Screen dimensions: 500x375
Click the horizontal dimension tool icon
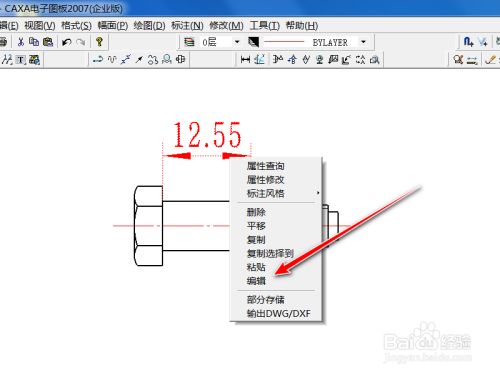pos(245,60)
